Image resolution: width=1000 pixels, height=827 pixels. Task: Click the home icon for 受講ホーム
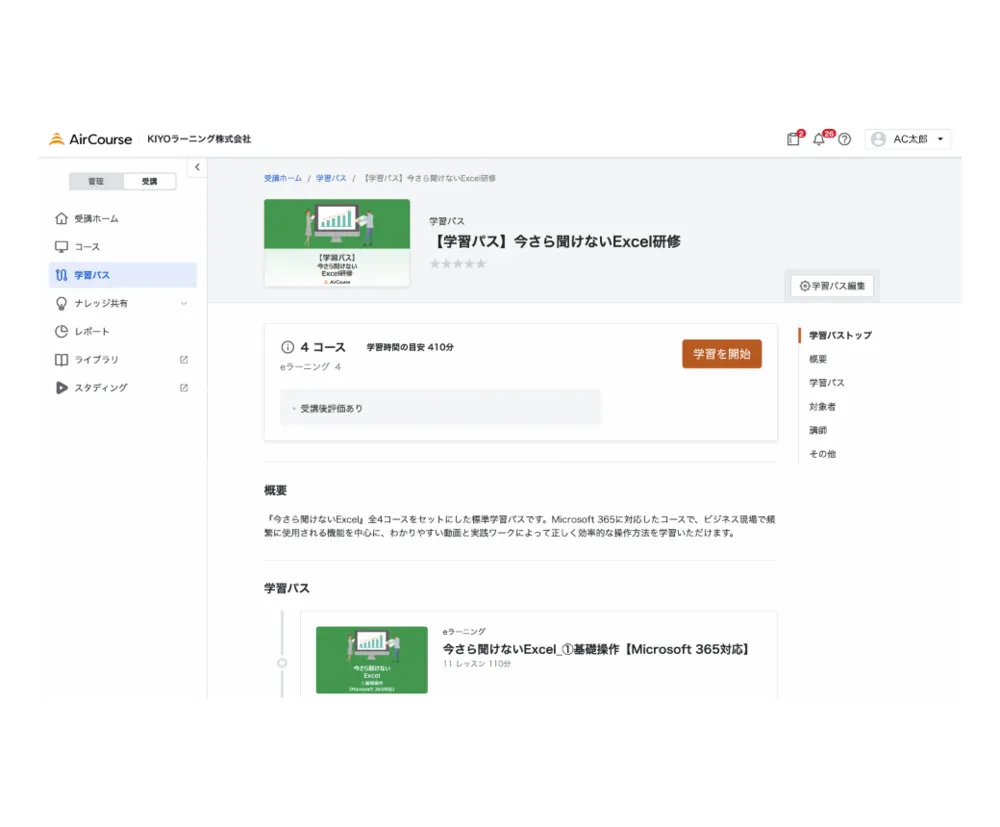(61, 218)
